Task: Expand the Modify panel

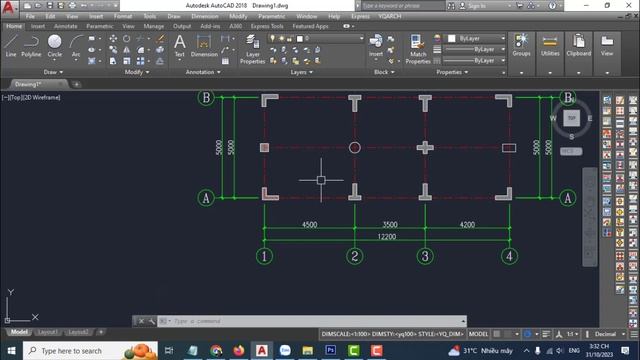Action: [x=137, y=72]
